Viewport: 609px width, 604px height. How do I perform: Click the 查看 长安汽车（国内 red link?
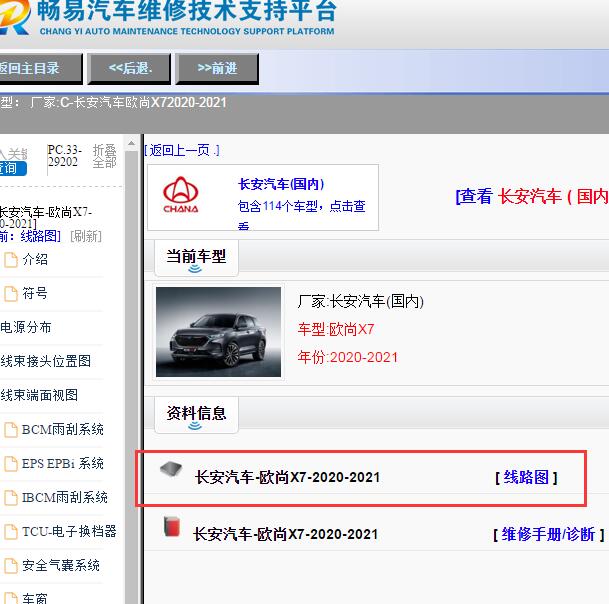[532, 197]
